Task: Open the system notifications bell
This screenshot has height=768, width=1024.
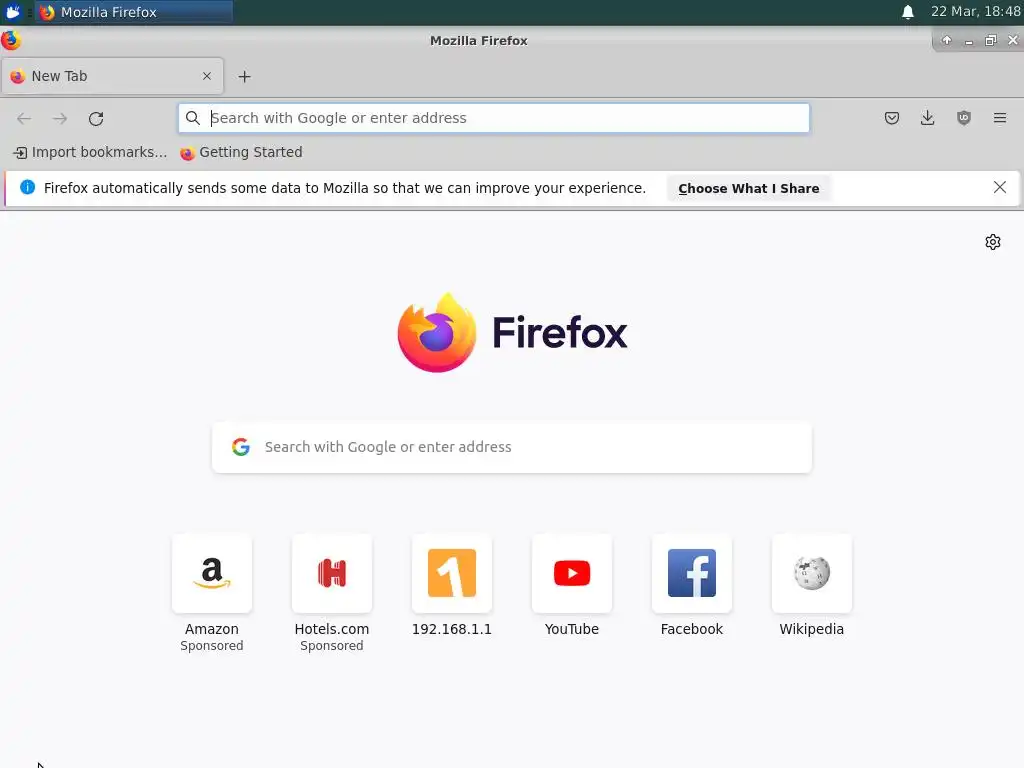Action: (x=908, y=12)
